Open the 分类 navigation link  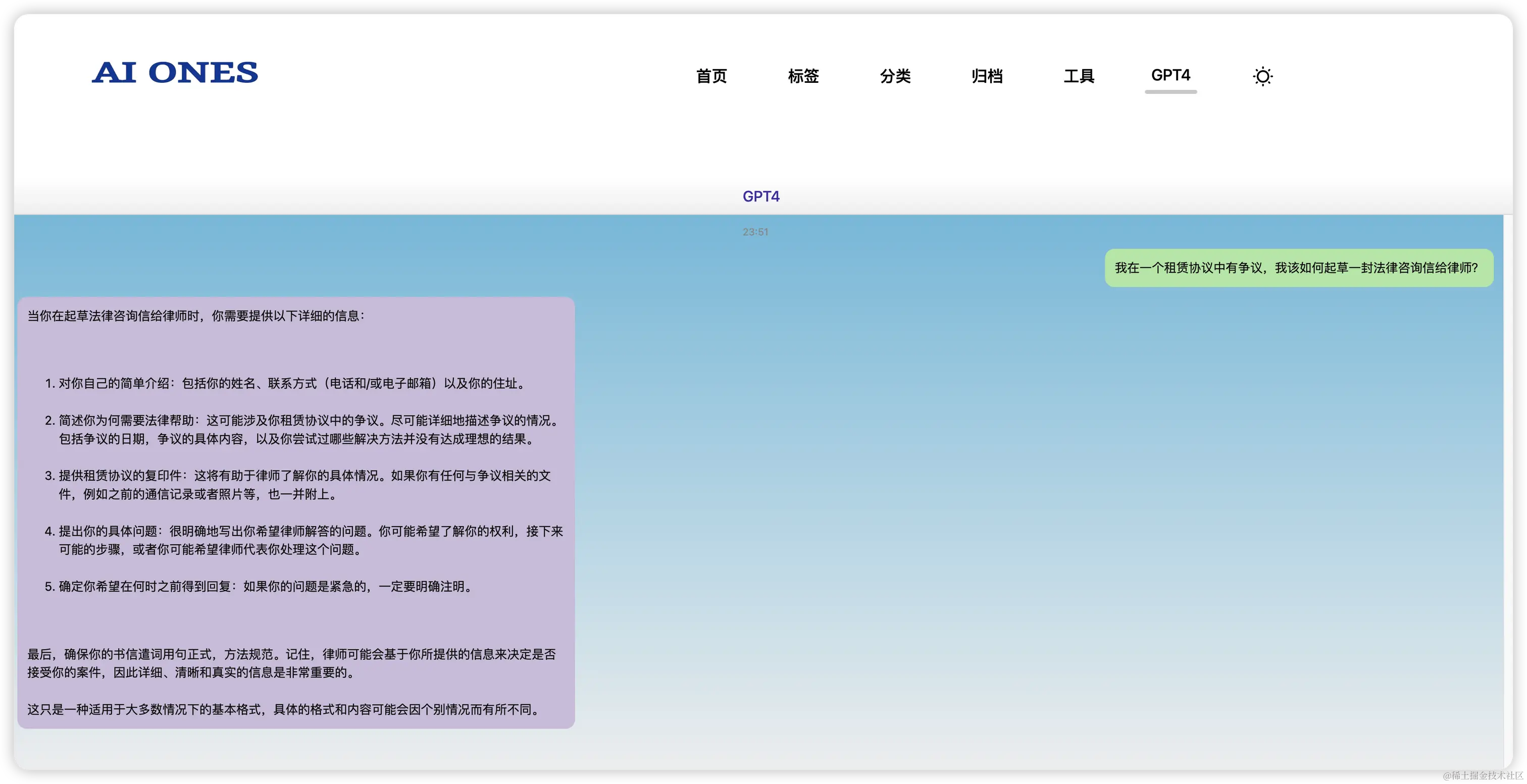coord(895,76)
